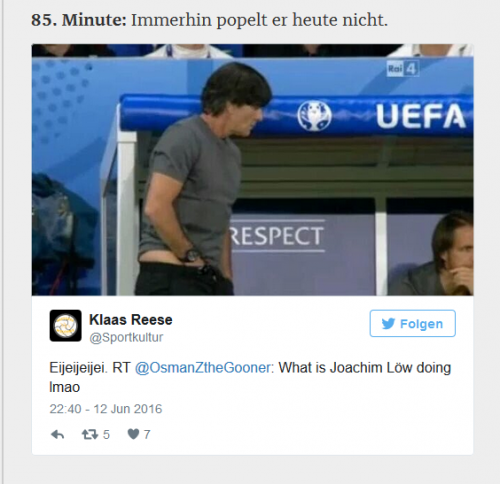Click the bold "85. Minute:" heading
Image resolution: width=500 pixels, height=484 pixels.
79,20
